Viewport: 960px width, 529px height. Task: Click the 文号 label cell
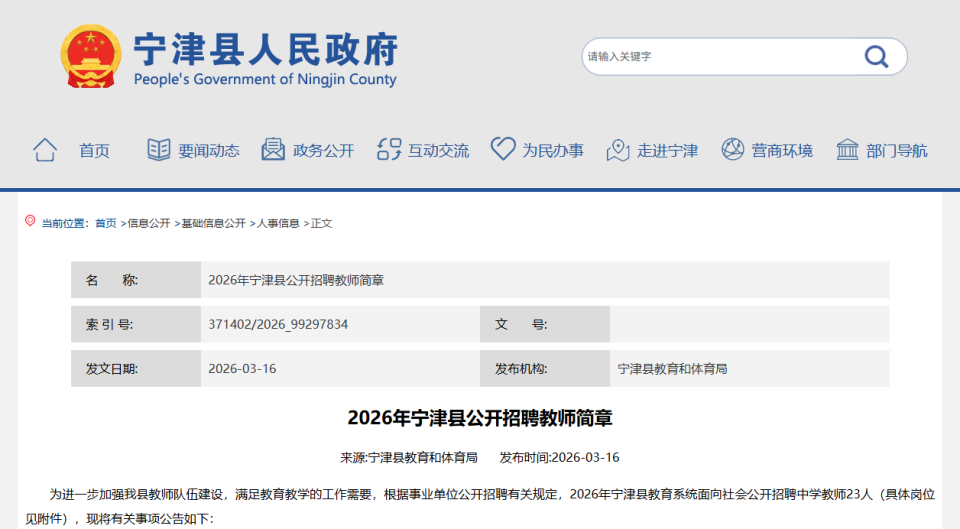(x=545, y=324)
